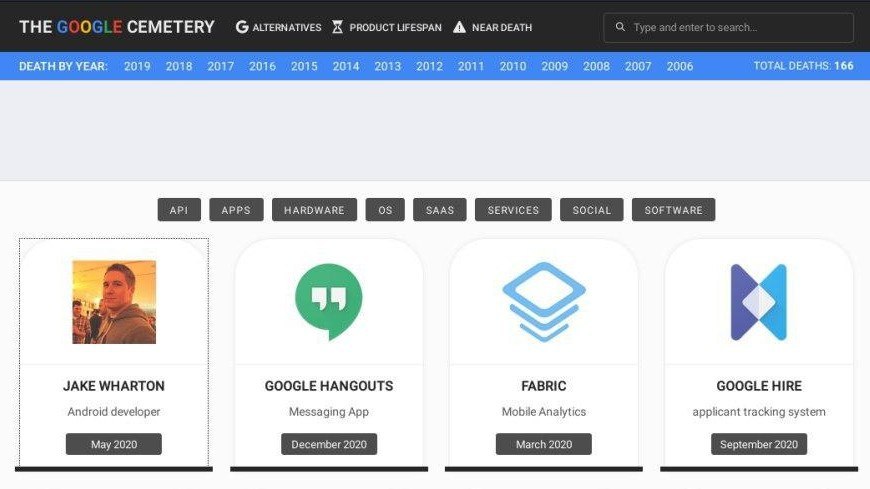Filter by the API category
The image size is (870, 489).
coord(179,210)
